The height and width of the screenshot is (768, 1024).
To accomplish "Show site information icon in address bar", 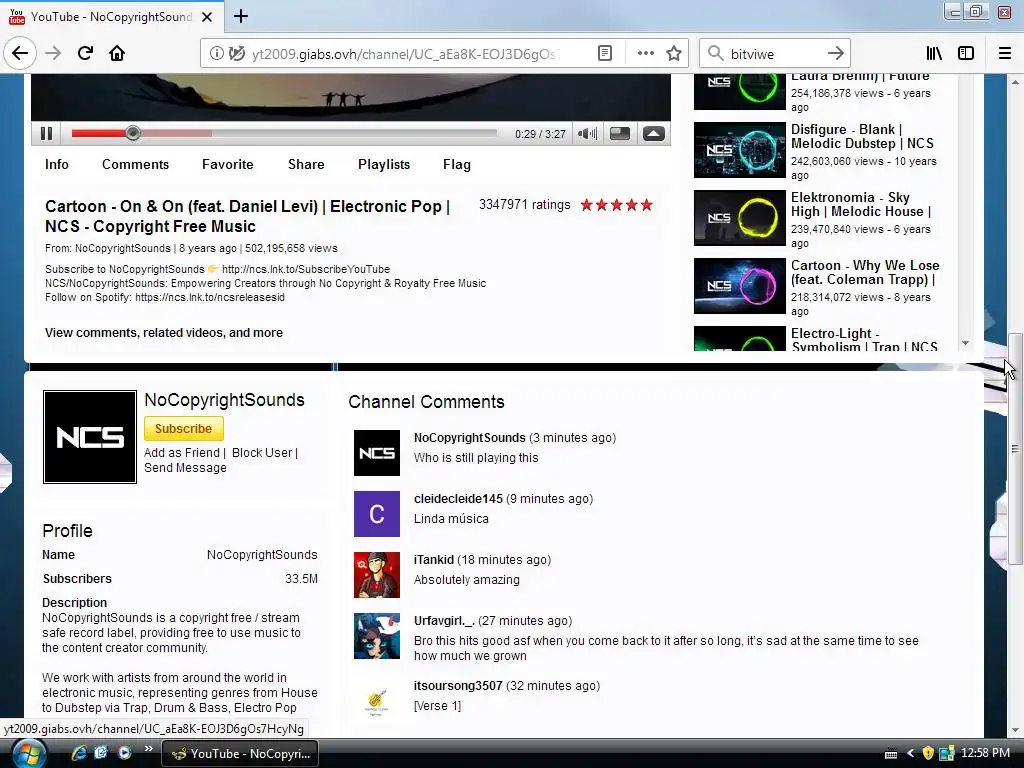I will [216, 54].
